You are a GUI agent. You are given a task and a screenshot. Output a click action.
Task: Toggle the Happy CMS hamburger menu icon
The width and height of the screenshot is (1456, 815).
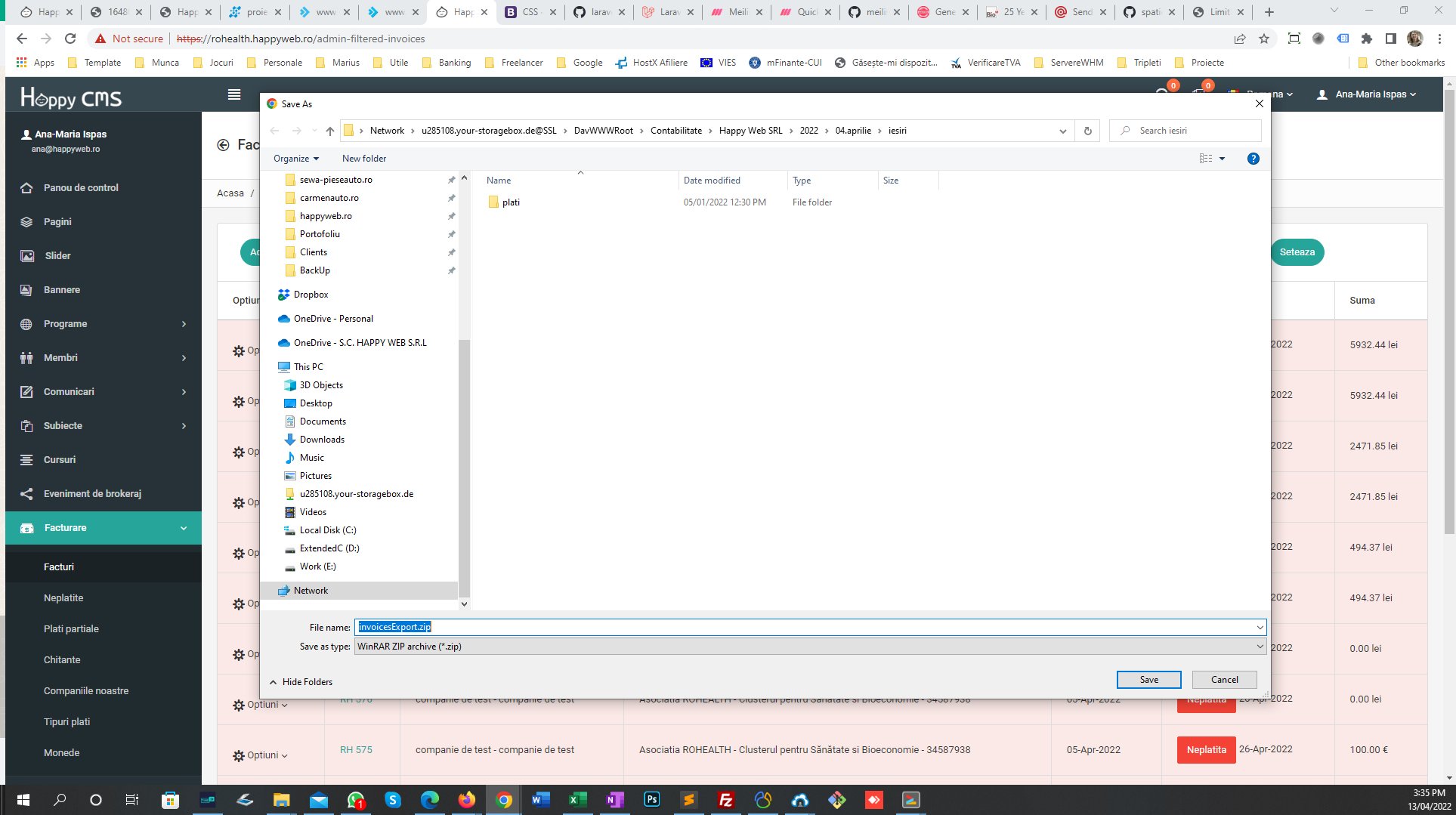pos(234,94)
